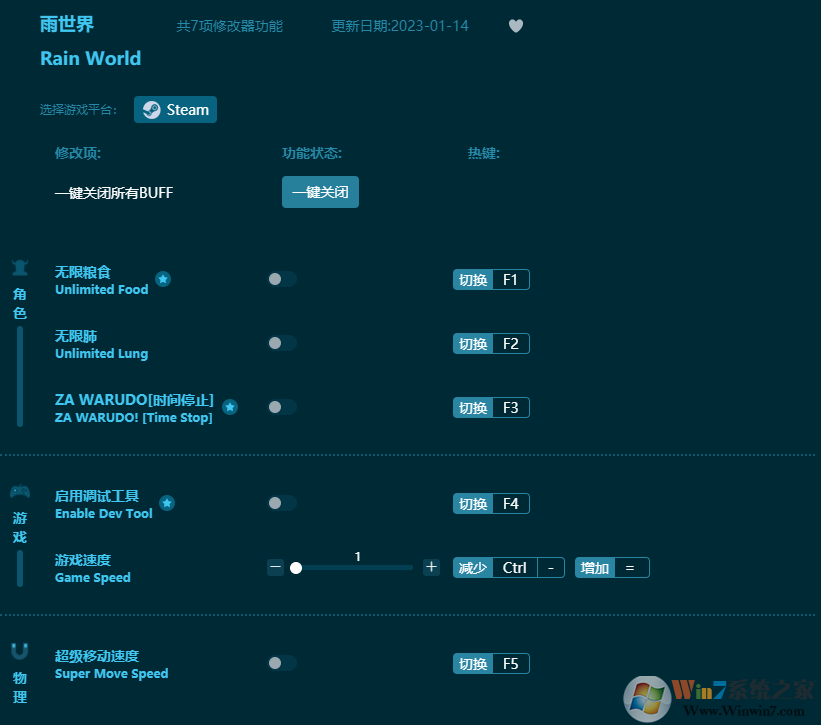
Task: Enable the ZA WARUDO Time Stop switch
Action: click(282, 407)
